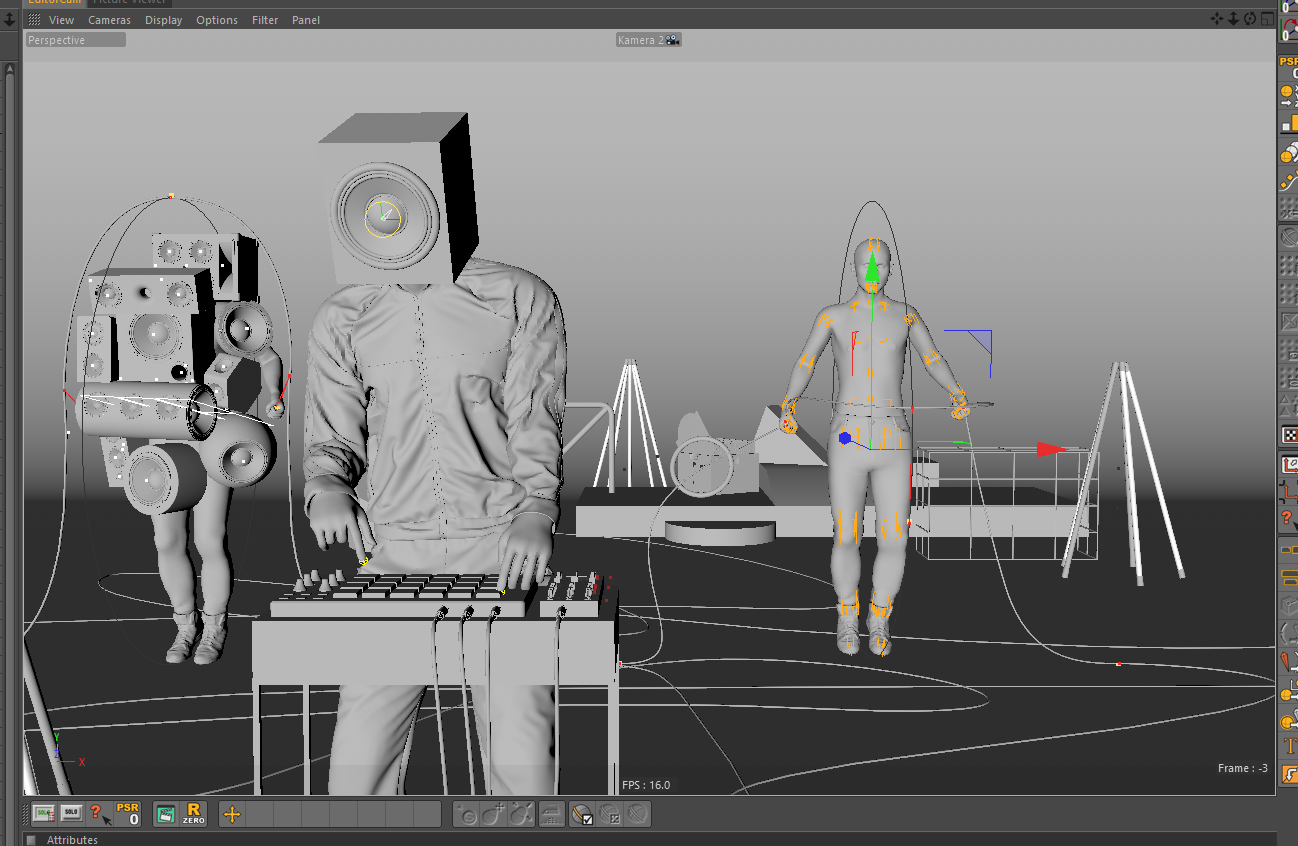Click the Frame : -3 readout
Screen dimensions: 1298x846
pos(1243,768)
